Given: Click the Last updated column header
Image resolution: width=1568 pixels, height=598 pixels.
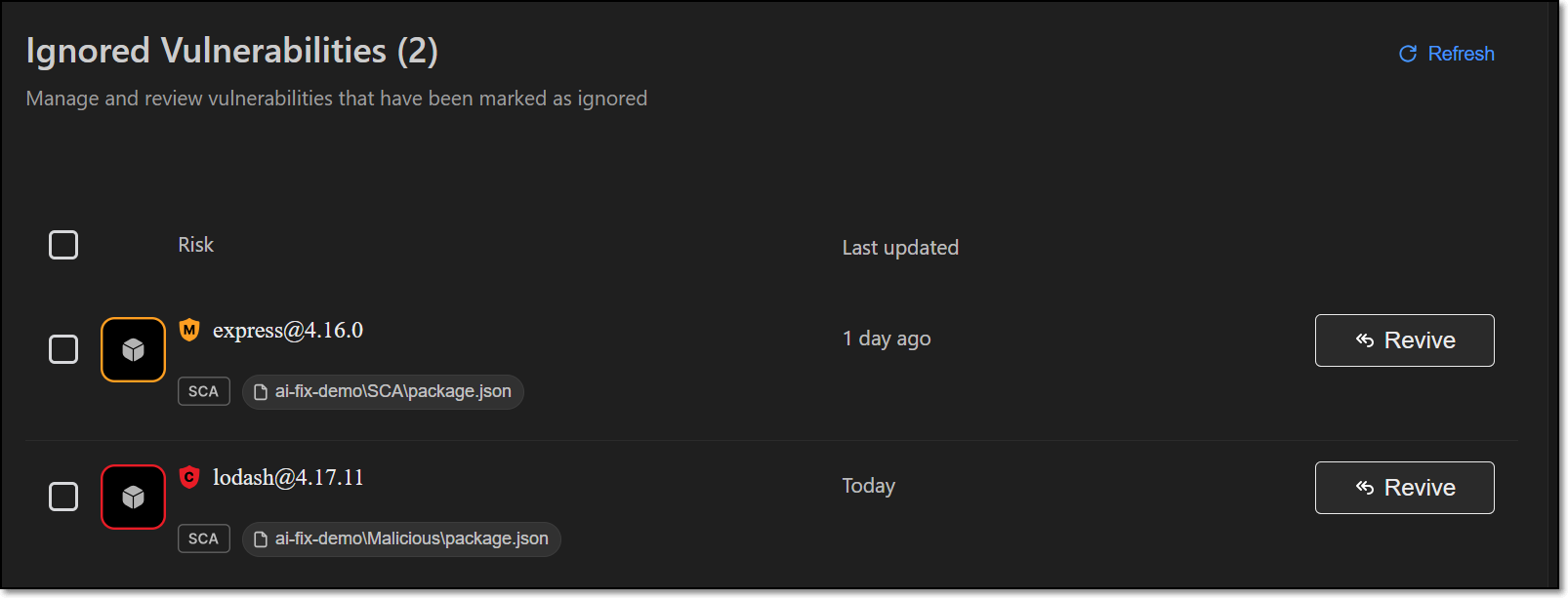Looking at the screenshot, I should (x=900, y=248).
